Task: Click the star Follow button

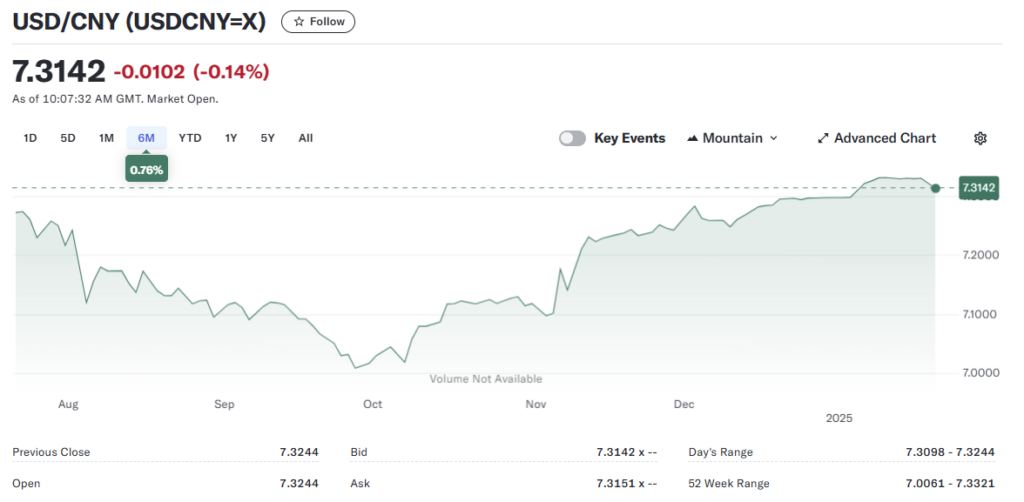Action: point(318,22)
